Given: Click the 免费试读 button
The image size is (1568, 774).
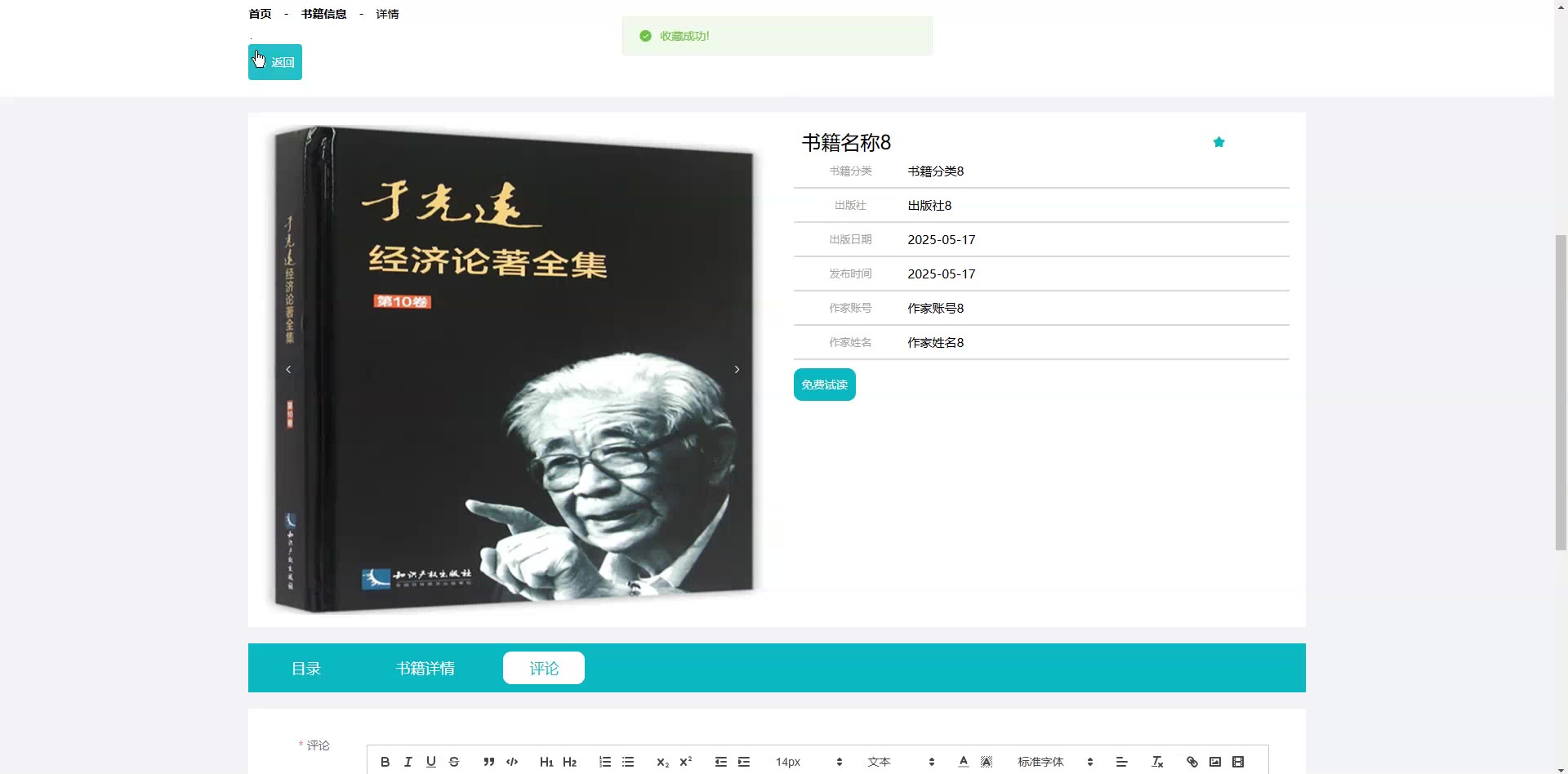Looking at the screenshot, I should point(825,385).
